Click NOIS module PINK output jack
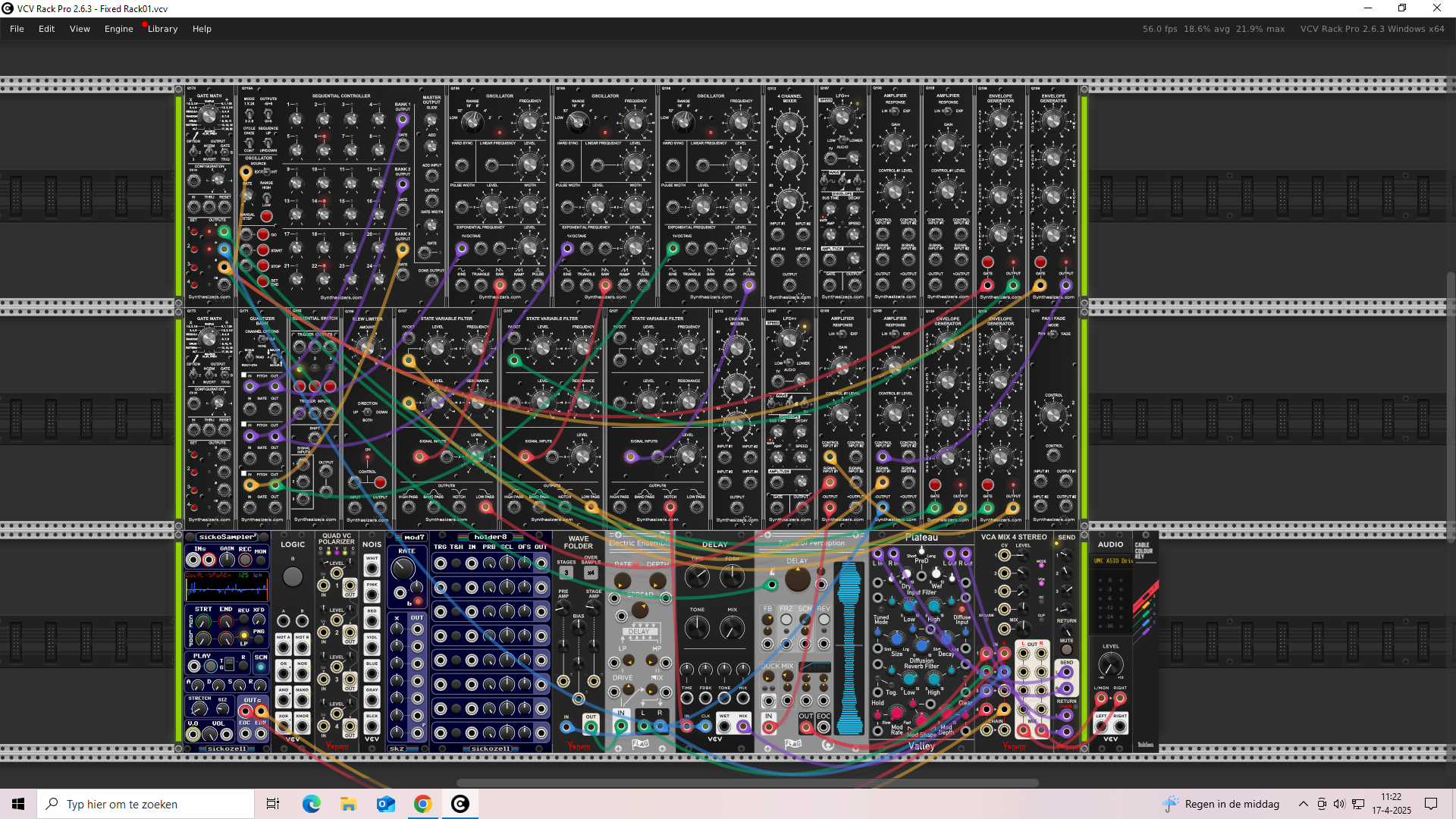The width and height of the screenshot is (1456, 819). click(372, 594)
